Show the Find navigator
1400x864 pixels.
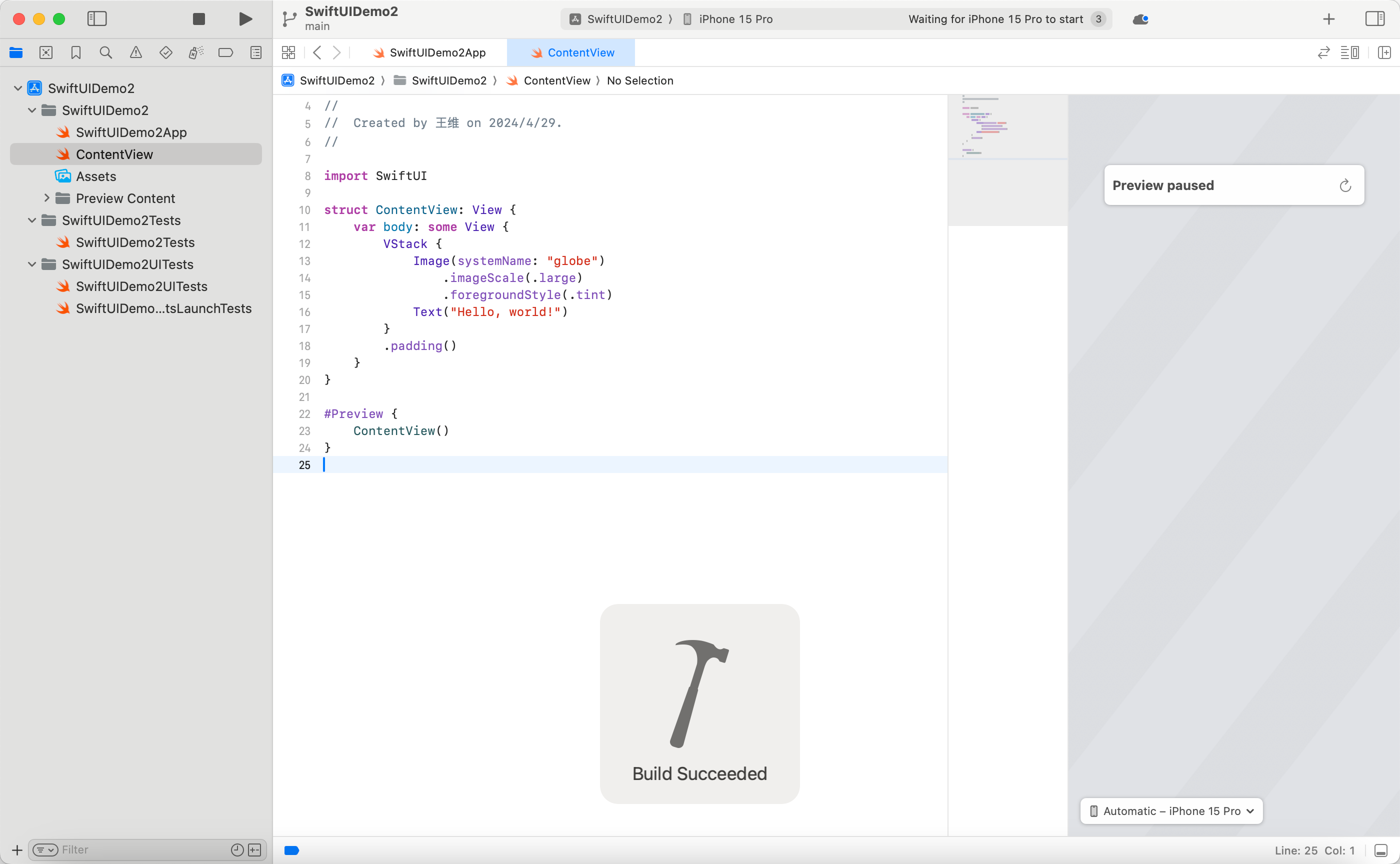point(105,52)
